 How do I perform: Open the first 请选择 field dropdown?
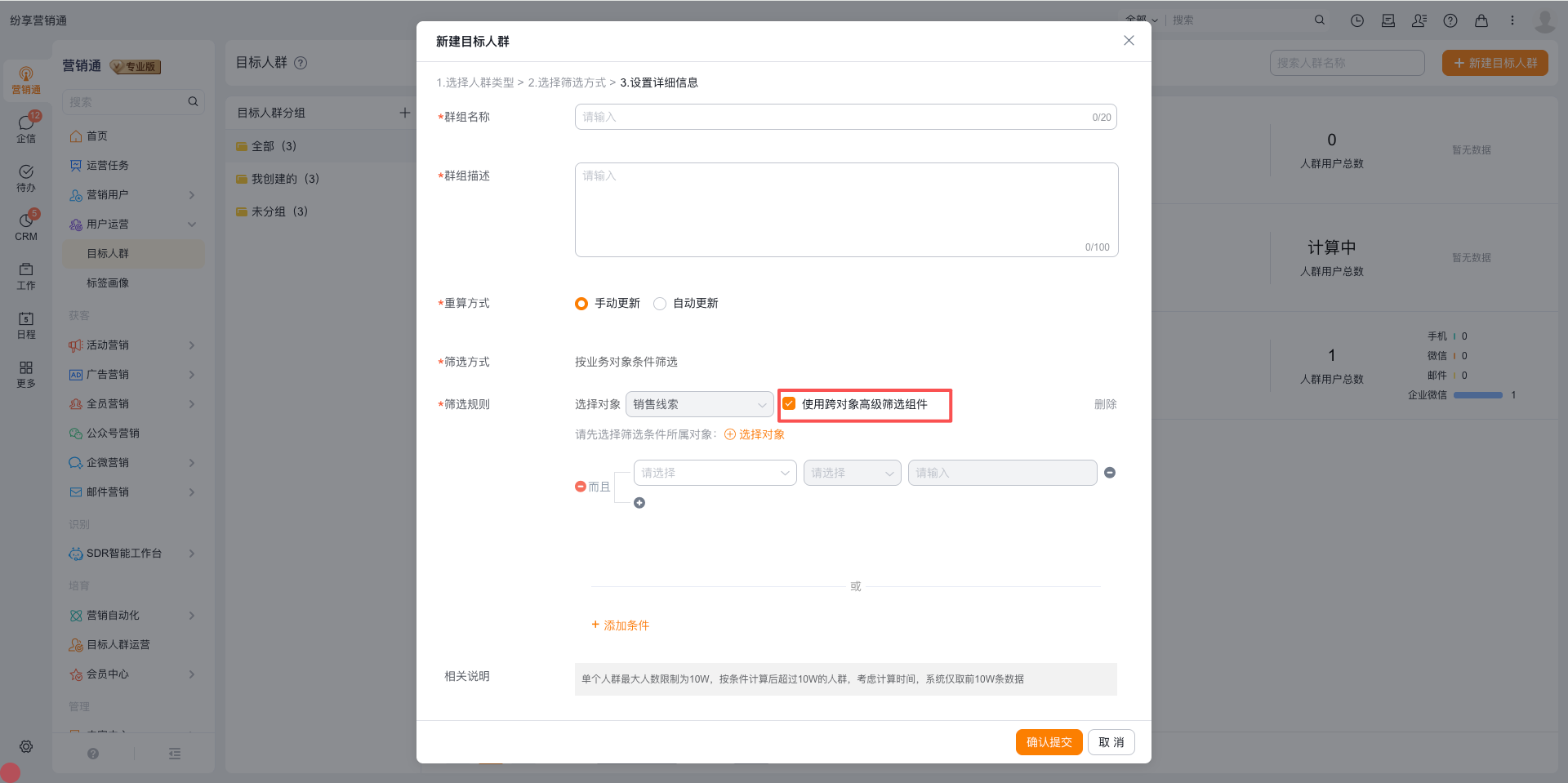715,473
